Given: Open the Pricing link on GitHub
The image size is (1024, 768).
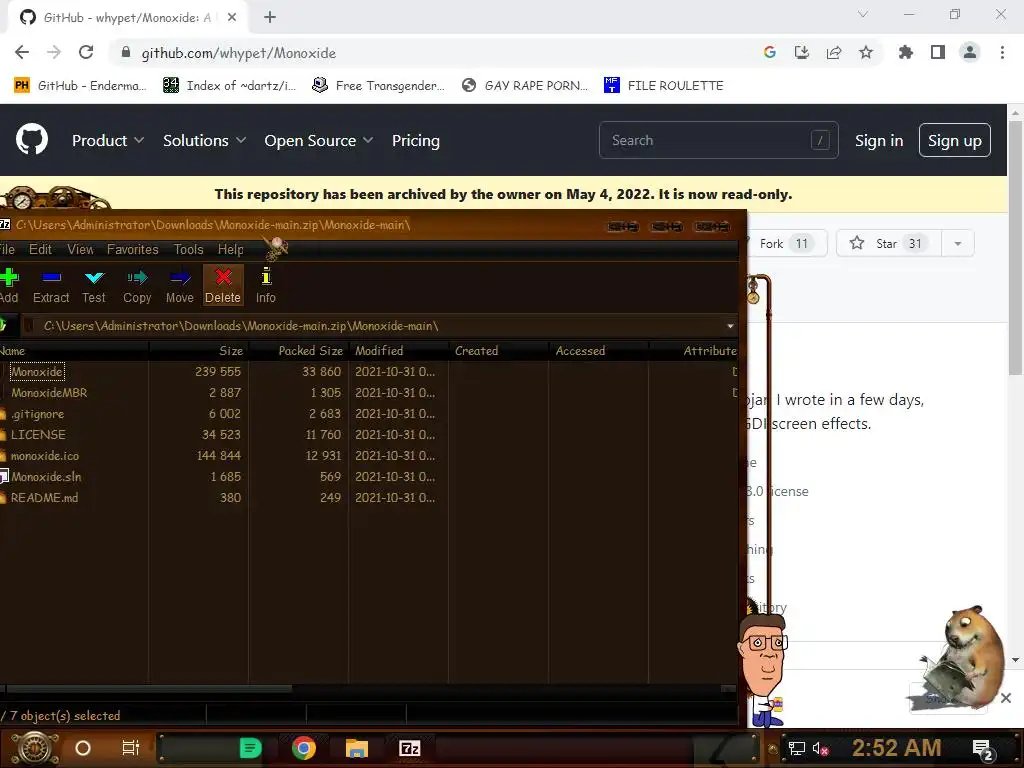Looking at the screenshot, I should (x=415, y=140).
